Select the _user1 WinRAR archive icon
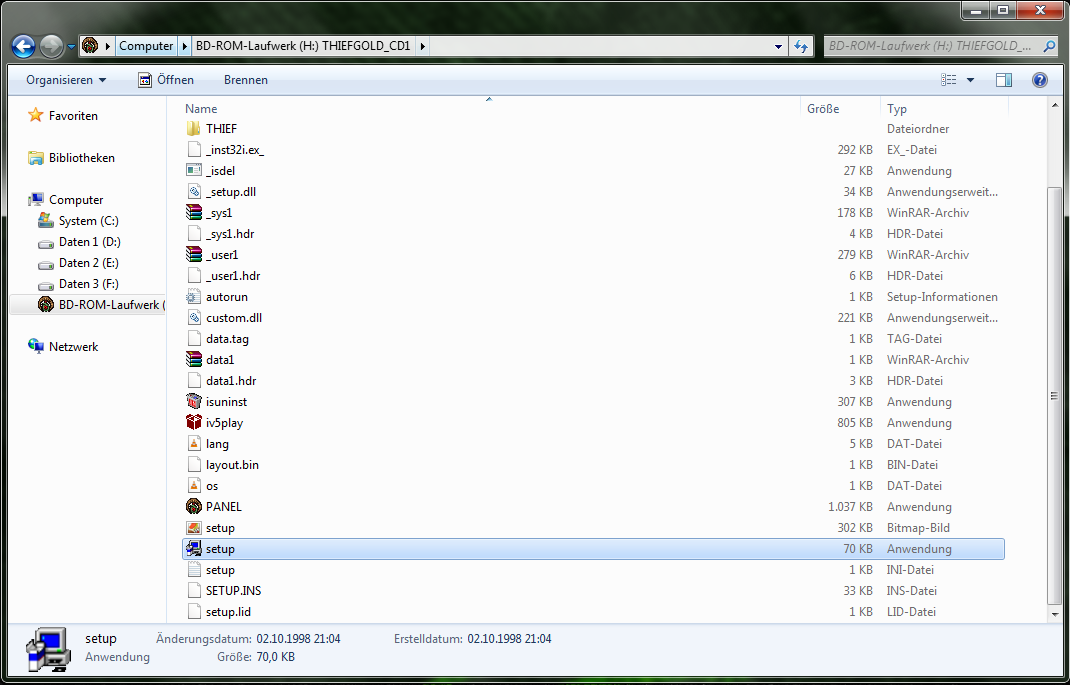The image size is (1070, 685). [x=194, y=254]
